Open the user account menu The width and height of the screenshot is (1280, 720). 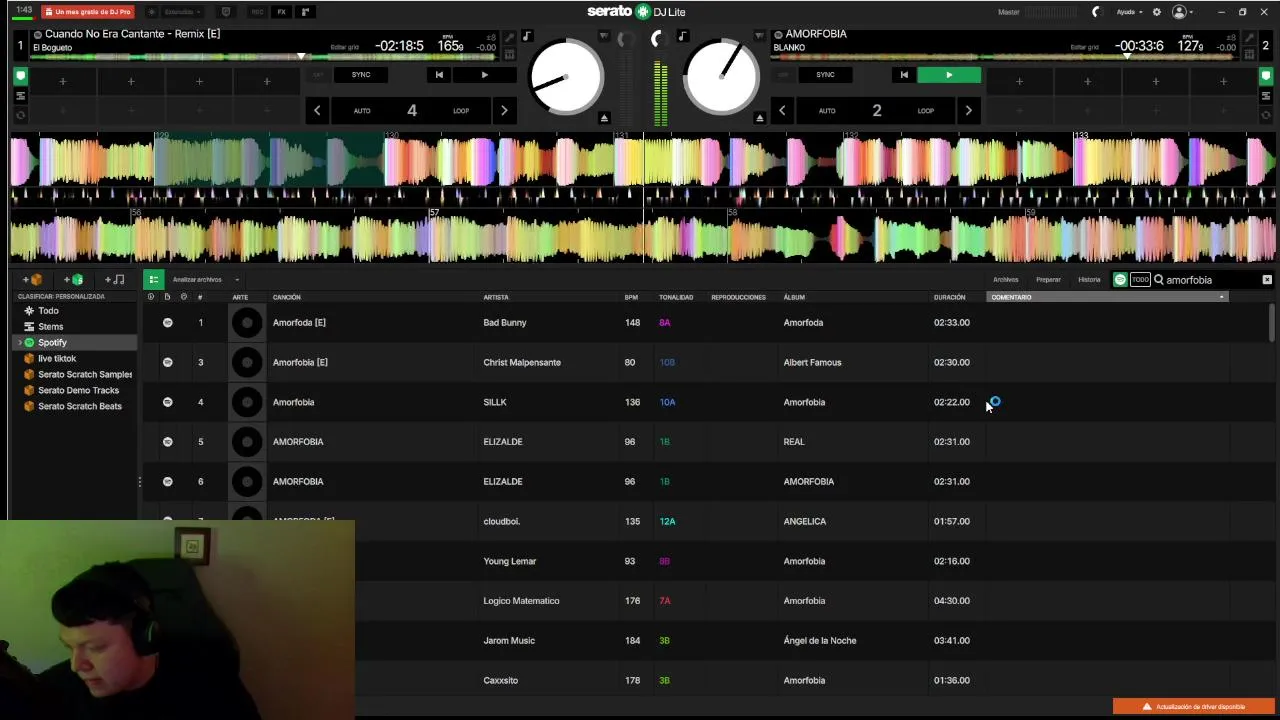1182,12
